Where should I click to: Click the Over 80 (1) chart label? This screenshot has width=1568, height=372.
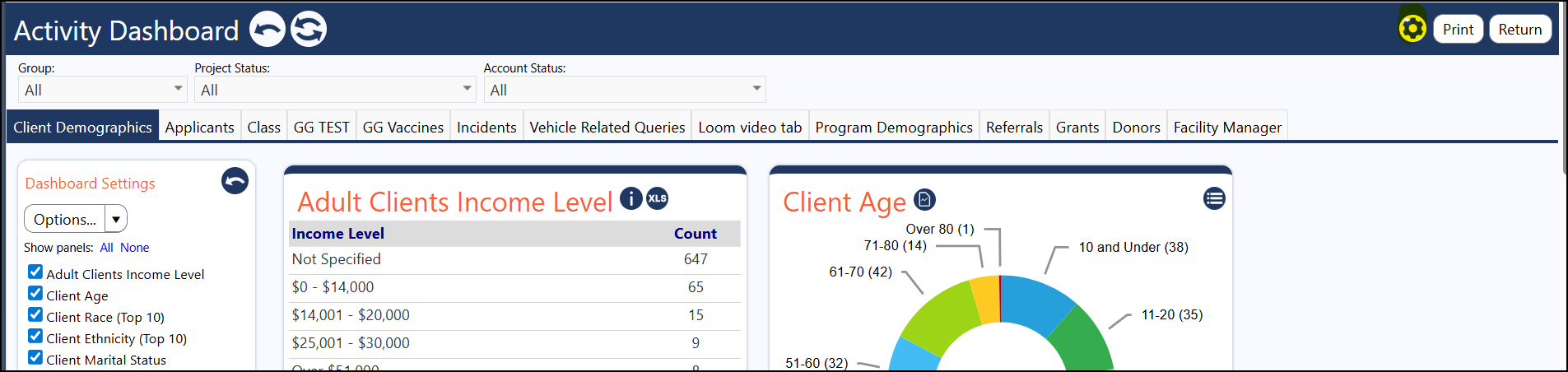pos(940,229)
